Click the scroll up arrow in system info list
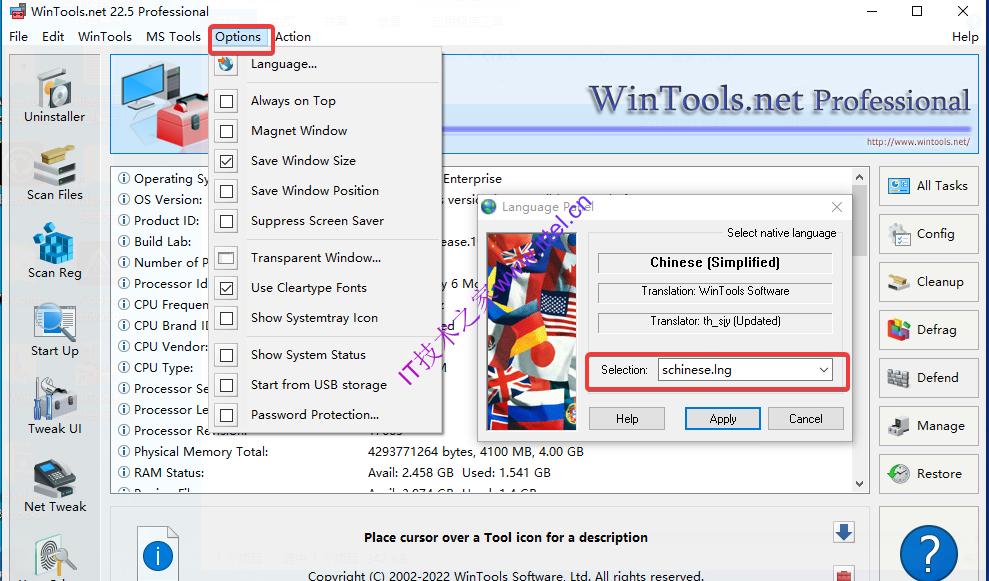This screenshot has height=581, width=989. pos(859,177)
